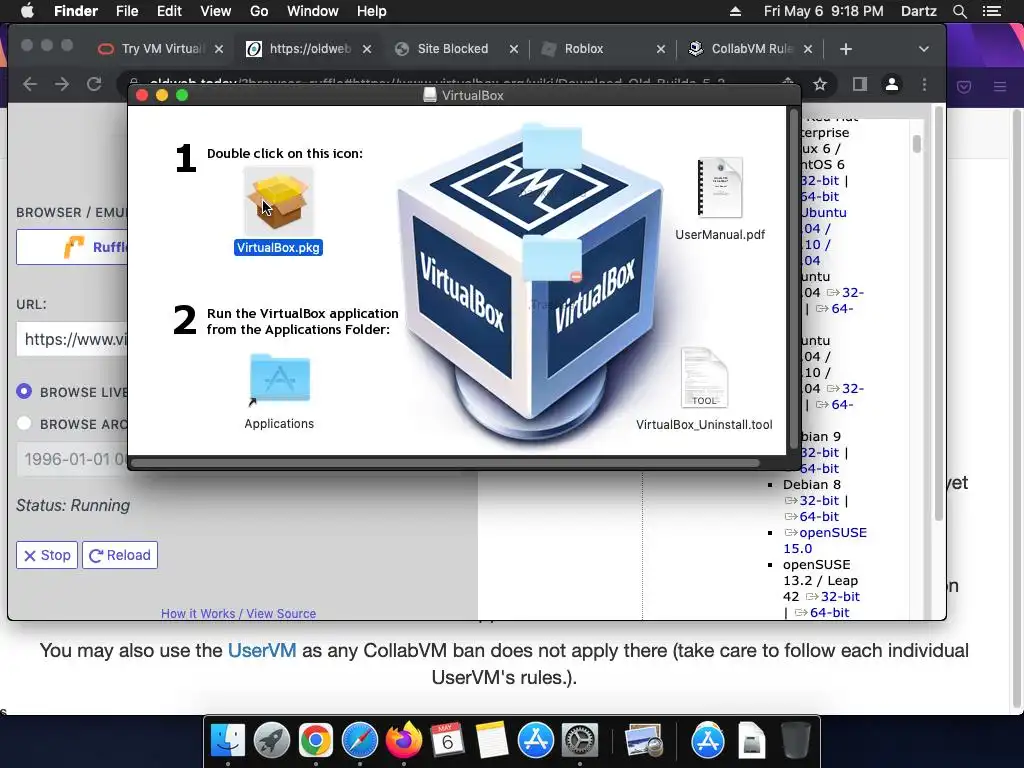Open the Trash in the Dock
This screenshot has width=1024, height=768.
point(795,741)
